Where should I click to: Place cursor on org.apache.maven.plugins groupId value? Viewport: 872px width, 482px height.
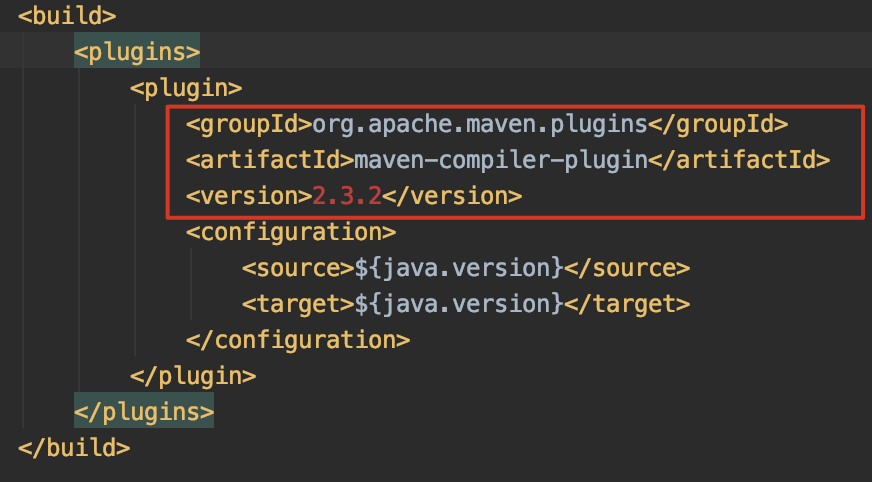[480, 124]
